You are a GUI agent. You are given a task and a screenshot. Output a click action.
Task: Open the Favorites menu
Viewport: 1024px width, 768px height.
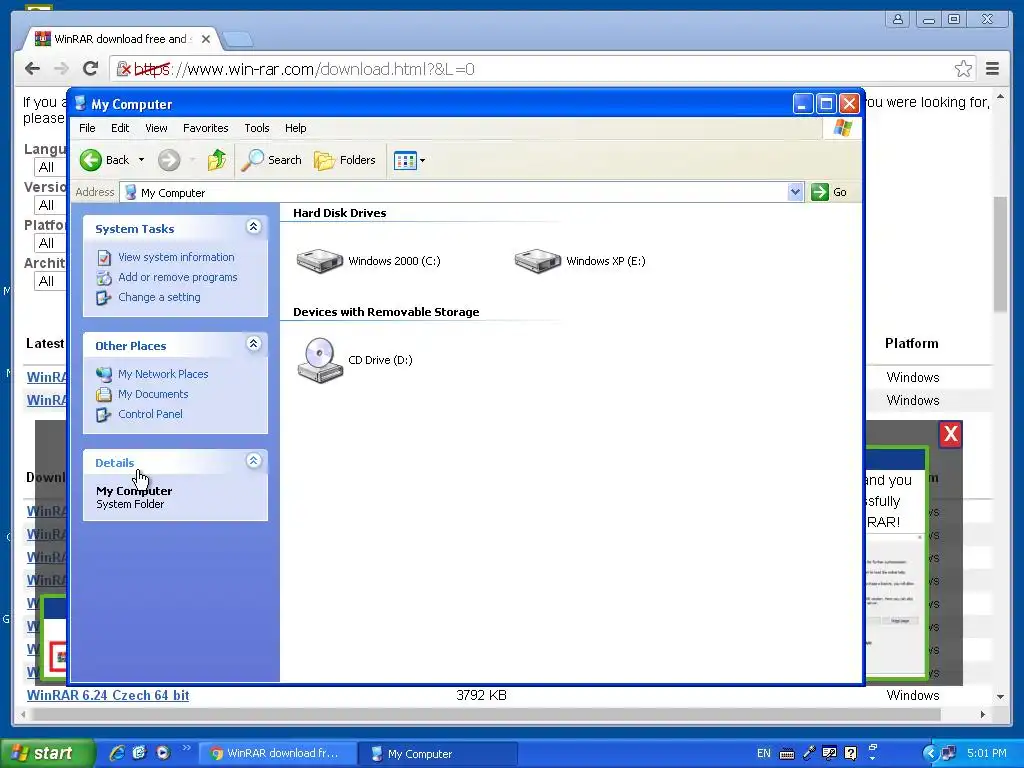(x=206, y=128)
